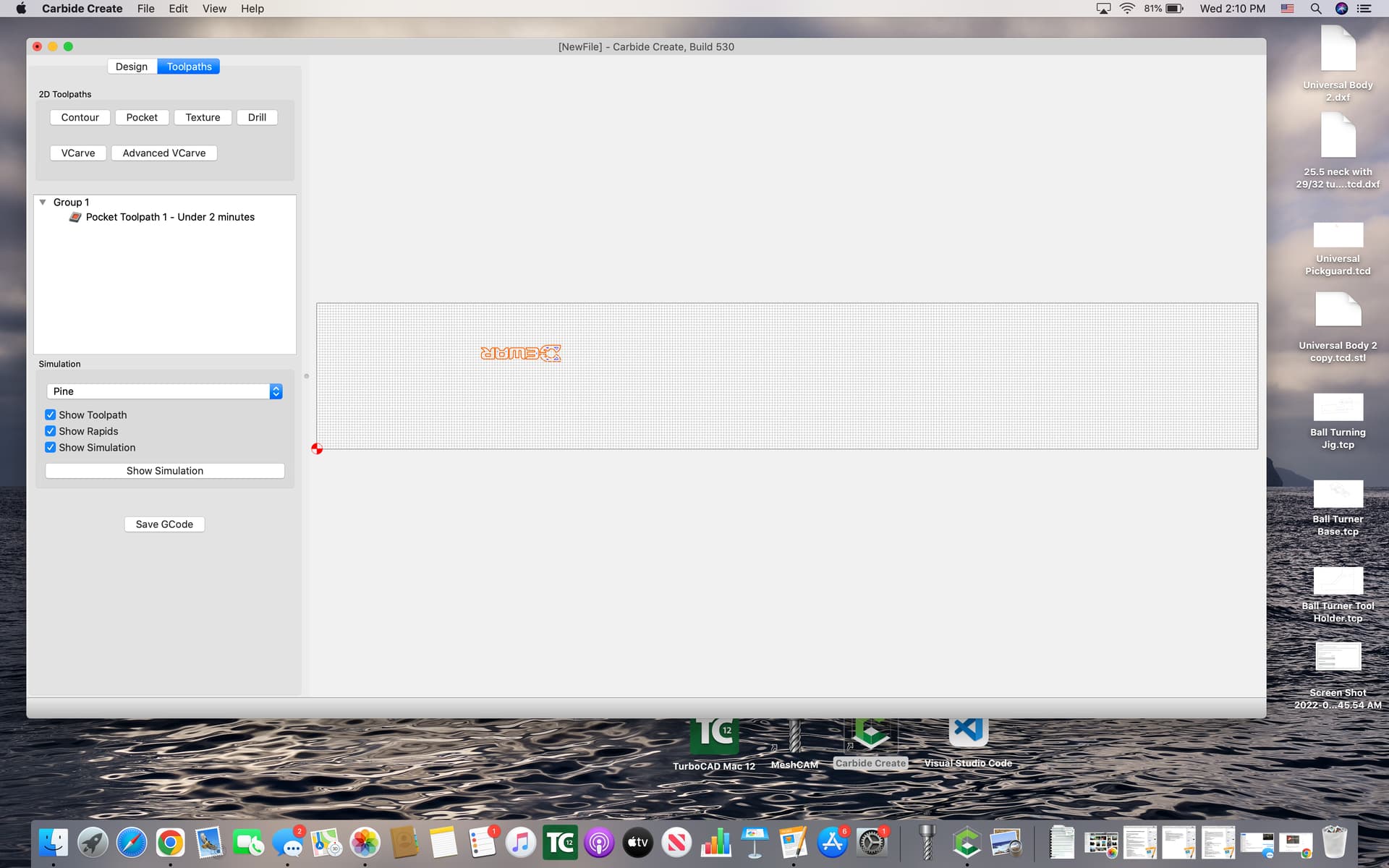The image size is (1389, 868).
Task: Switch to the Design tab
Action: pos(132,67)
